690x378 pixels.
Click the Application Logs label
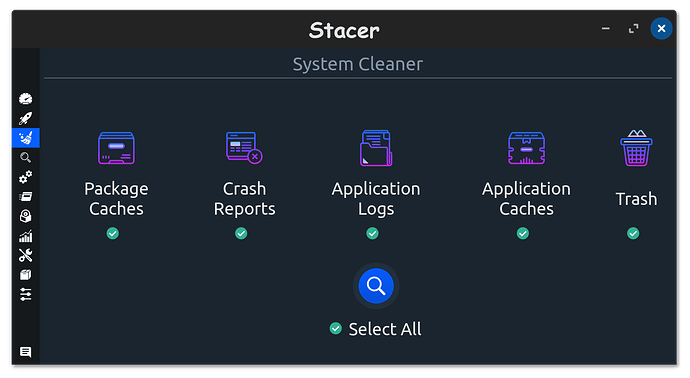click(x=376, y=199)
